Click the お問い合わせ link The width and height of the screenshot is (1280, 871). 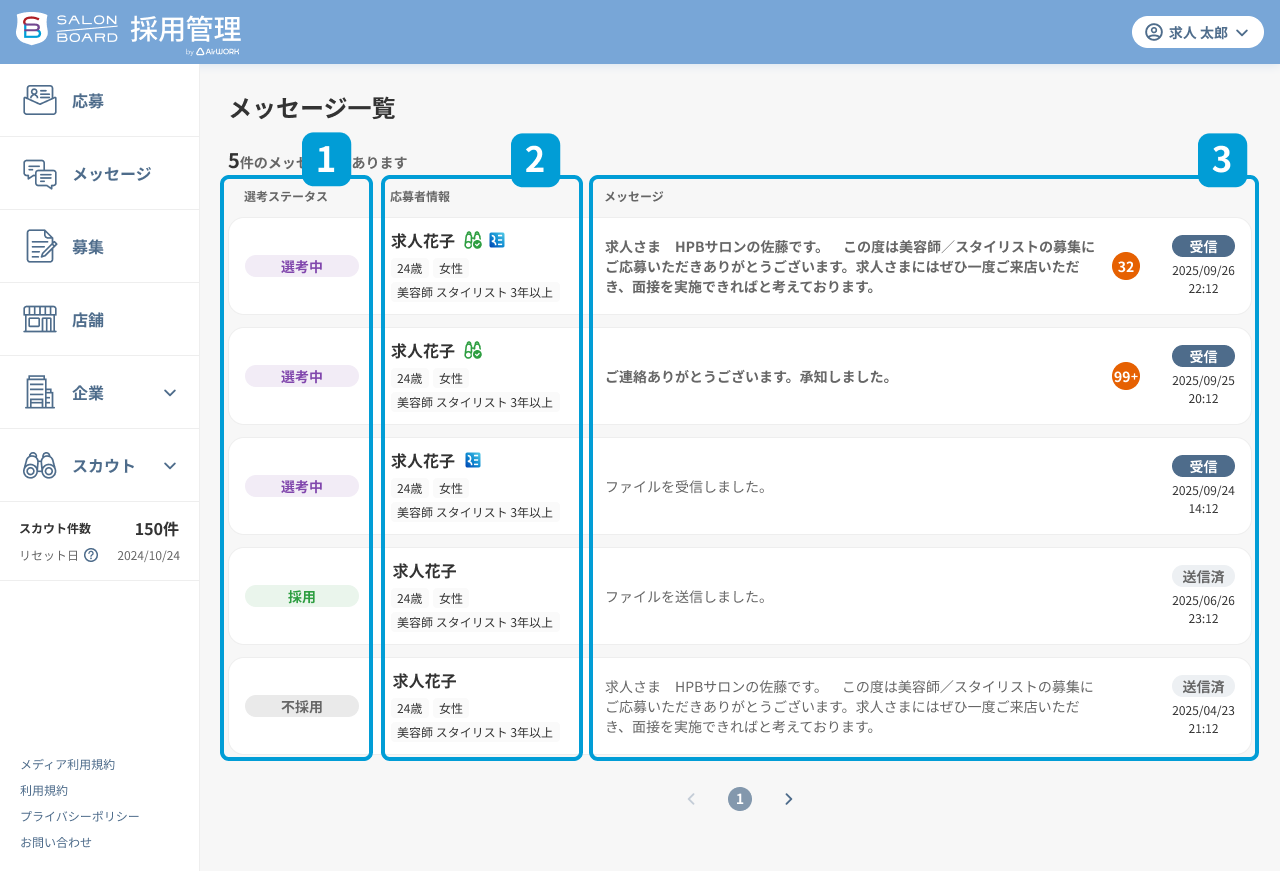pos(54,842)
